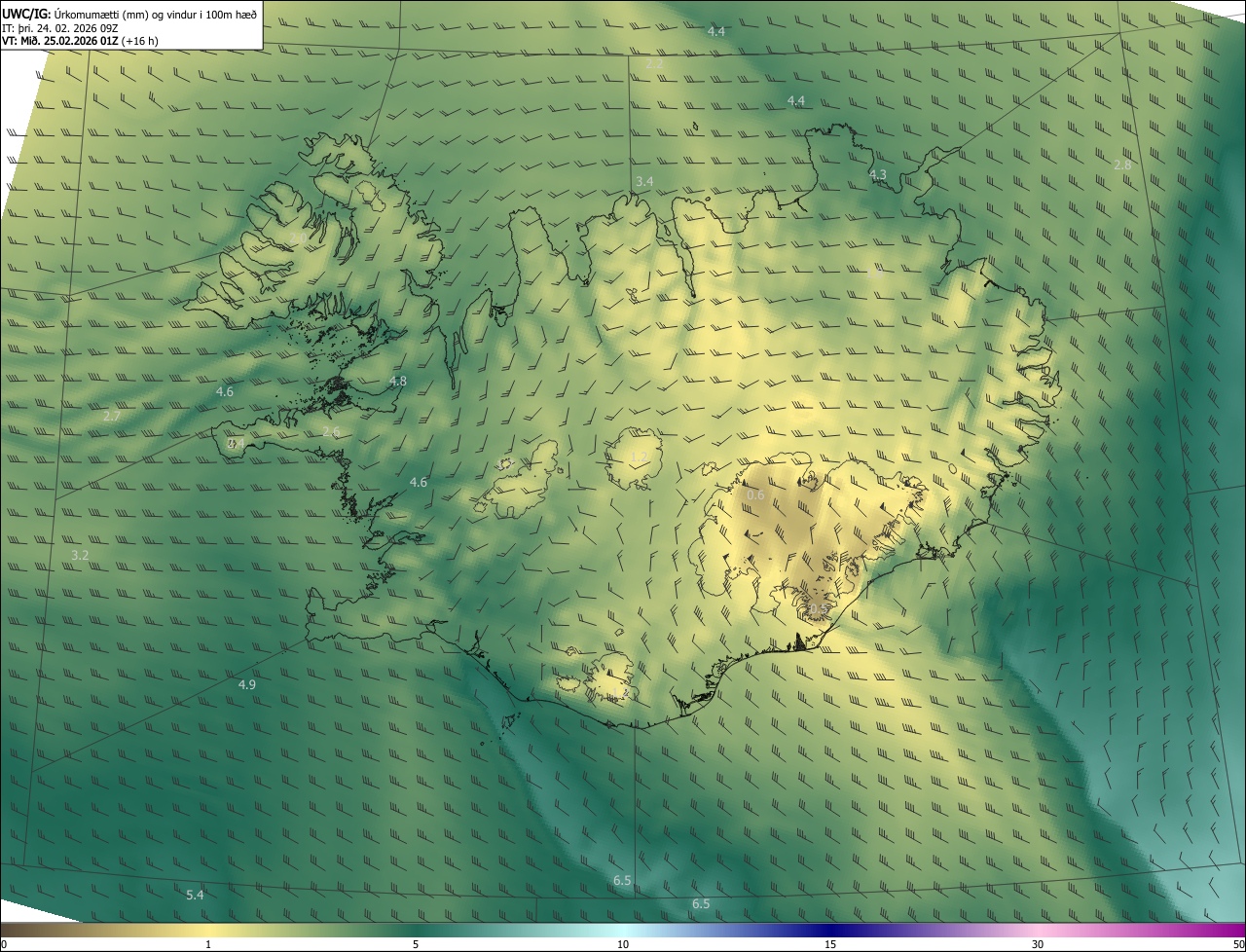This screenshot has width=1246, height=952.
Task: Click the 3.2 value on the map
Action: (80, 556)
